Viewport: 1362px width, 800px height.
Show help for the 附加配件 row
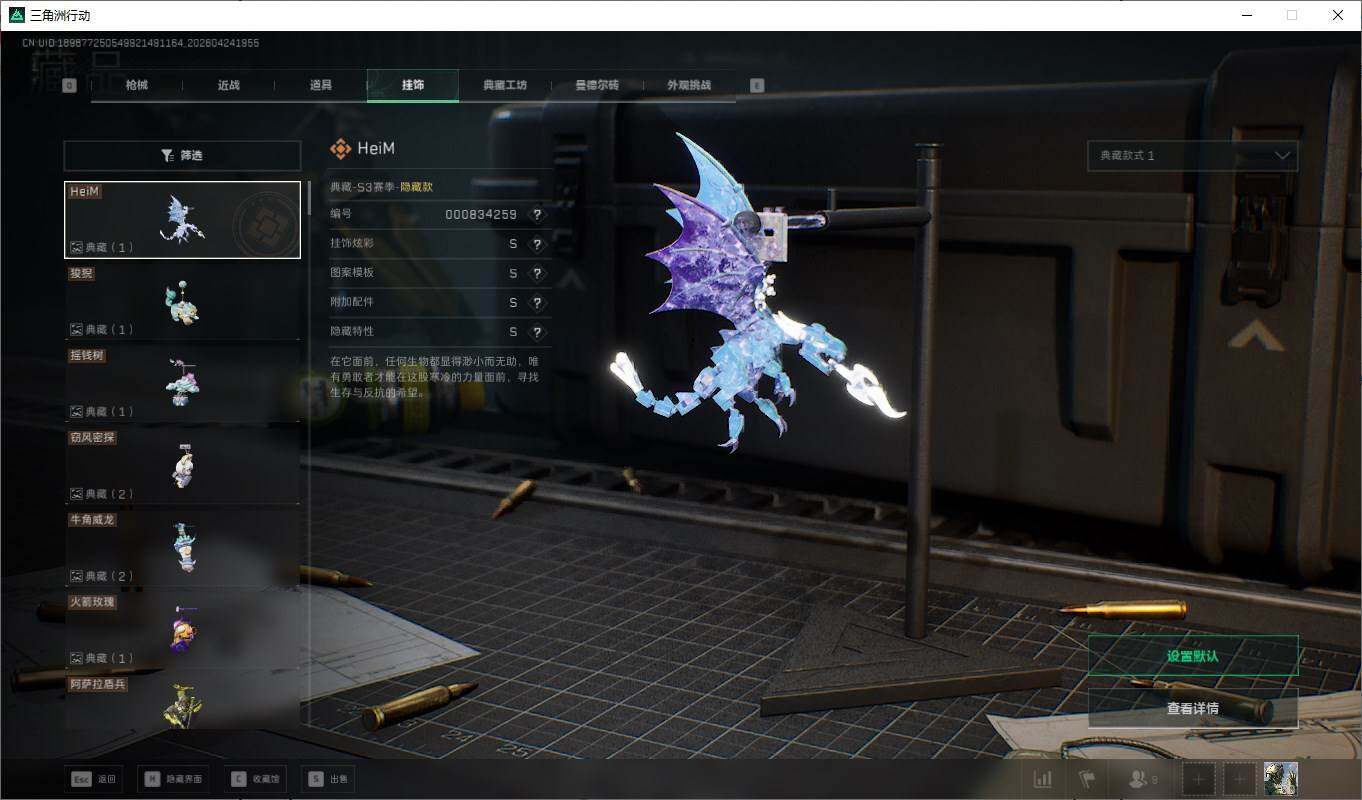click(538, 302)
